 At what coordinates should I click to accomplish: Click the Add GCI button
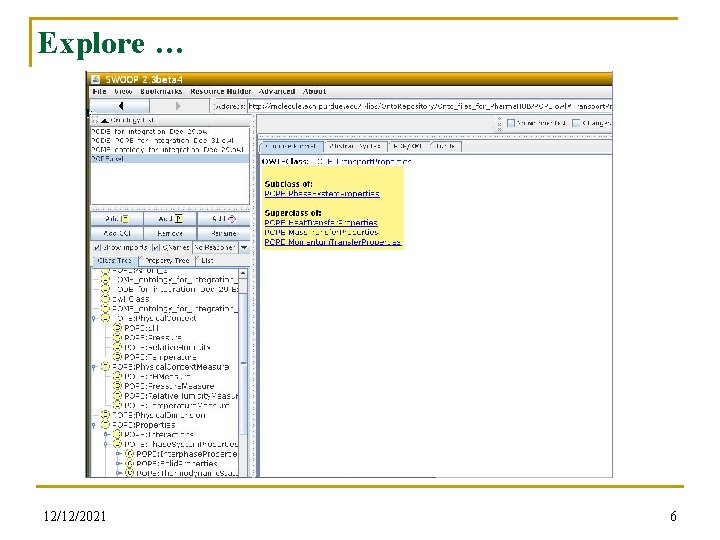coord(118,233)
